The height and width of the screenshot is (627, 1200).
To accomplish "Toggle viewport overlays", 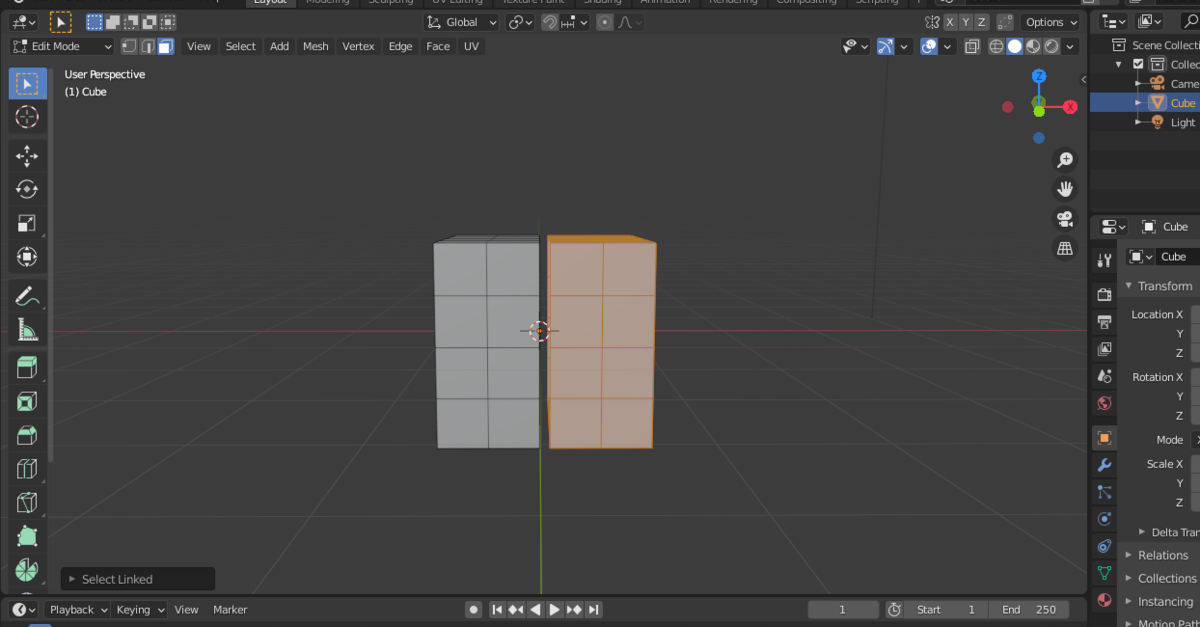I will [x=929, y=46].
